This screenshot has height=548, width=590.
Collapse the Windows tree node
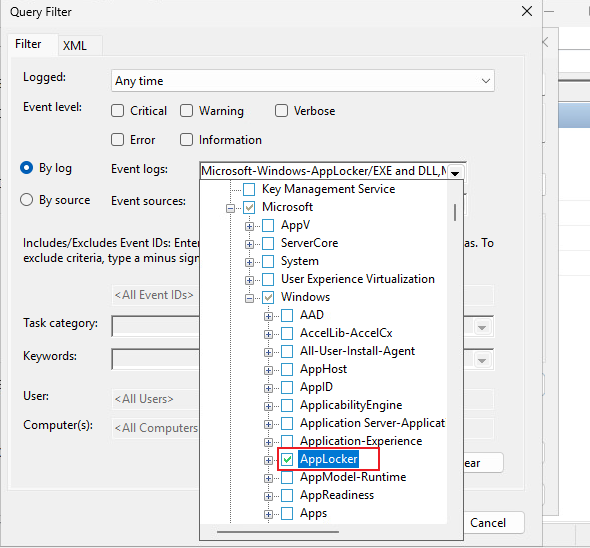point(249,298)
